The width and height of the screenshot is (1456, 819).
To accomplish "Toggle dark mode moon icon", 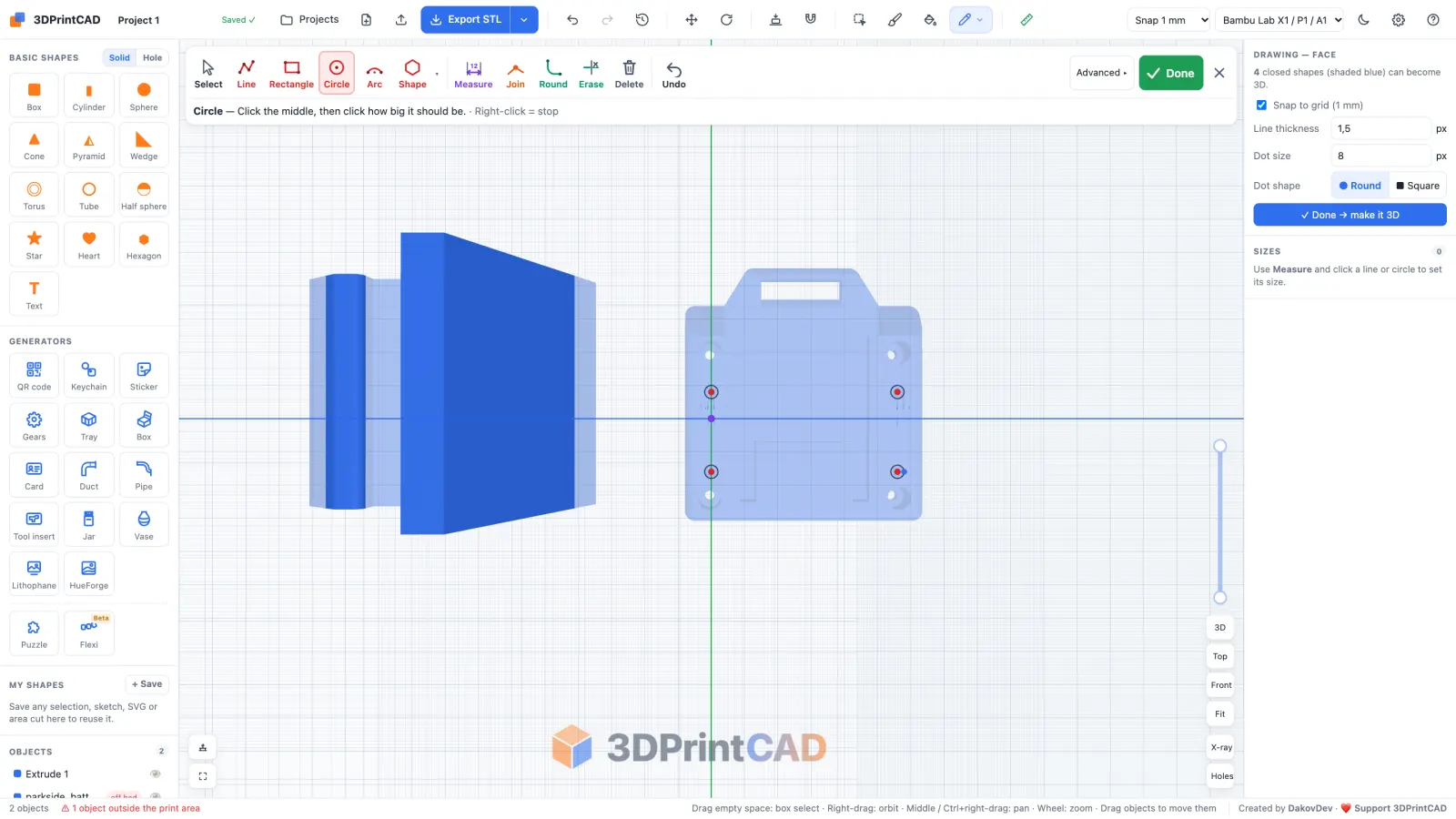I will click(1363, 19).
